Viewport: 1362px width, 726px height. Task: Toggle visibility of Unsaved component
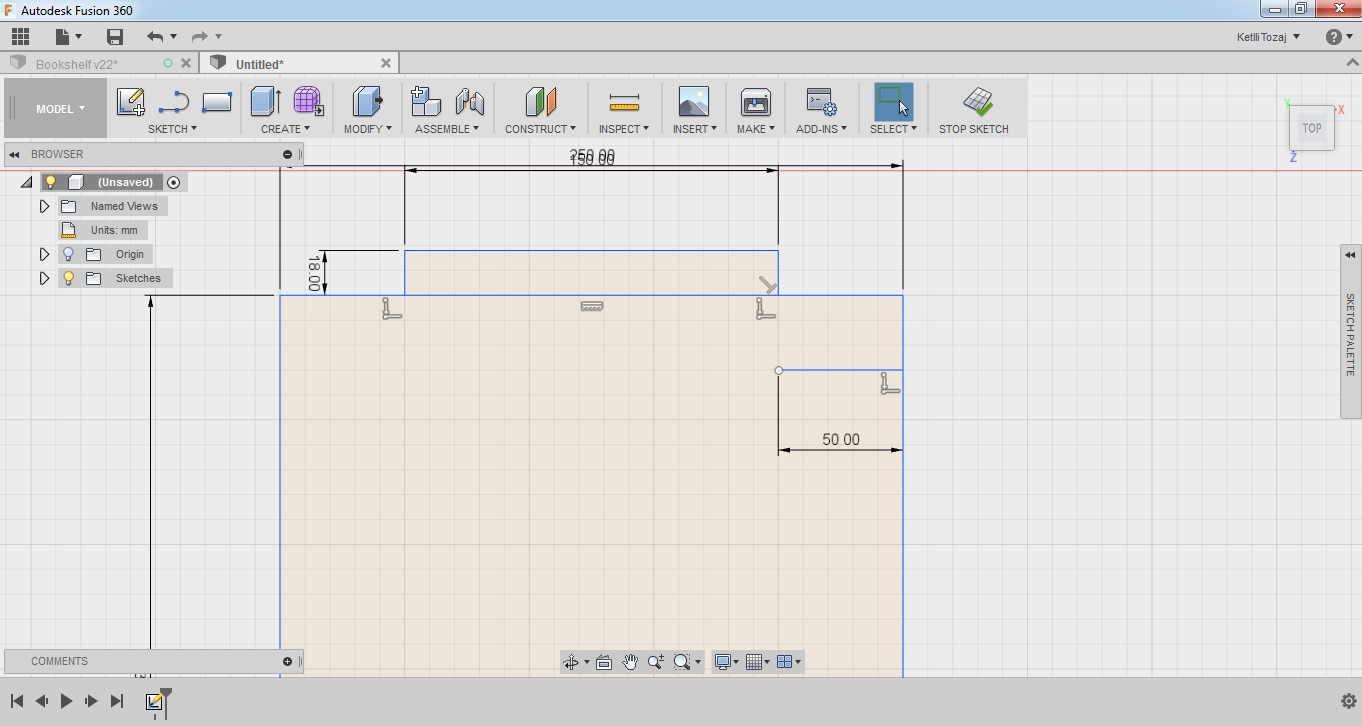(51, 182)
